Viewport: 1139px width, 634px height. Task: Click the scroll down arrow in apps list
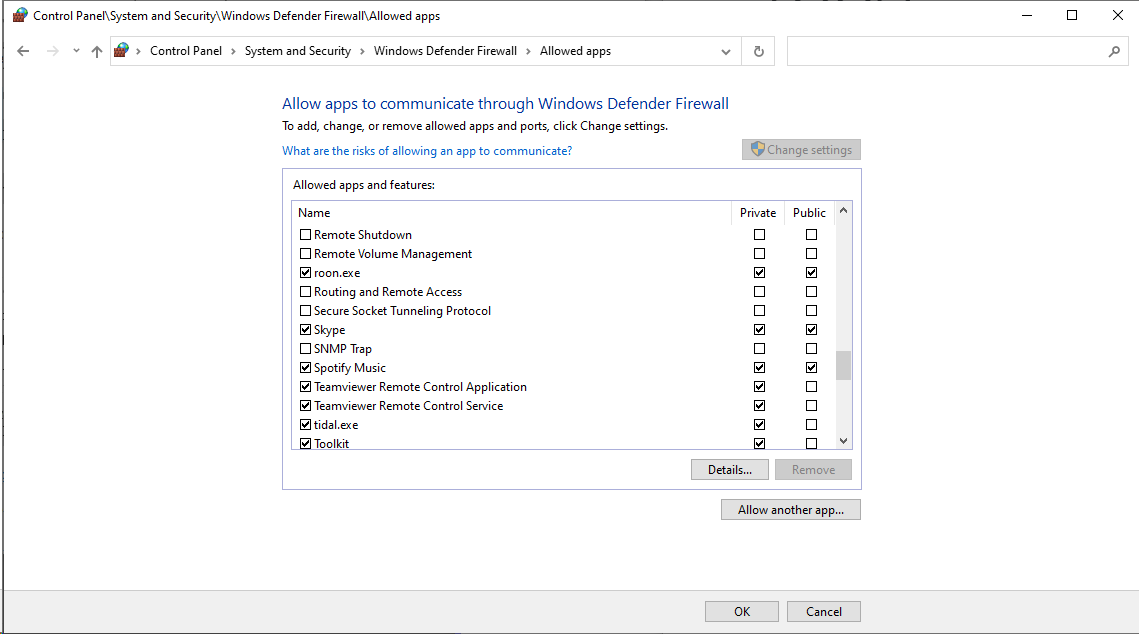coord(843,441)
